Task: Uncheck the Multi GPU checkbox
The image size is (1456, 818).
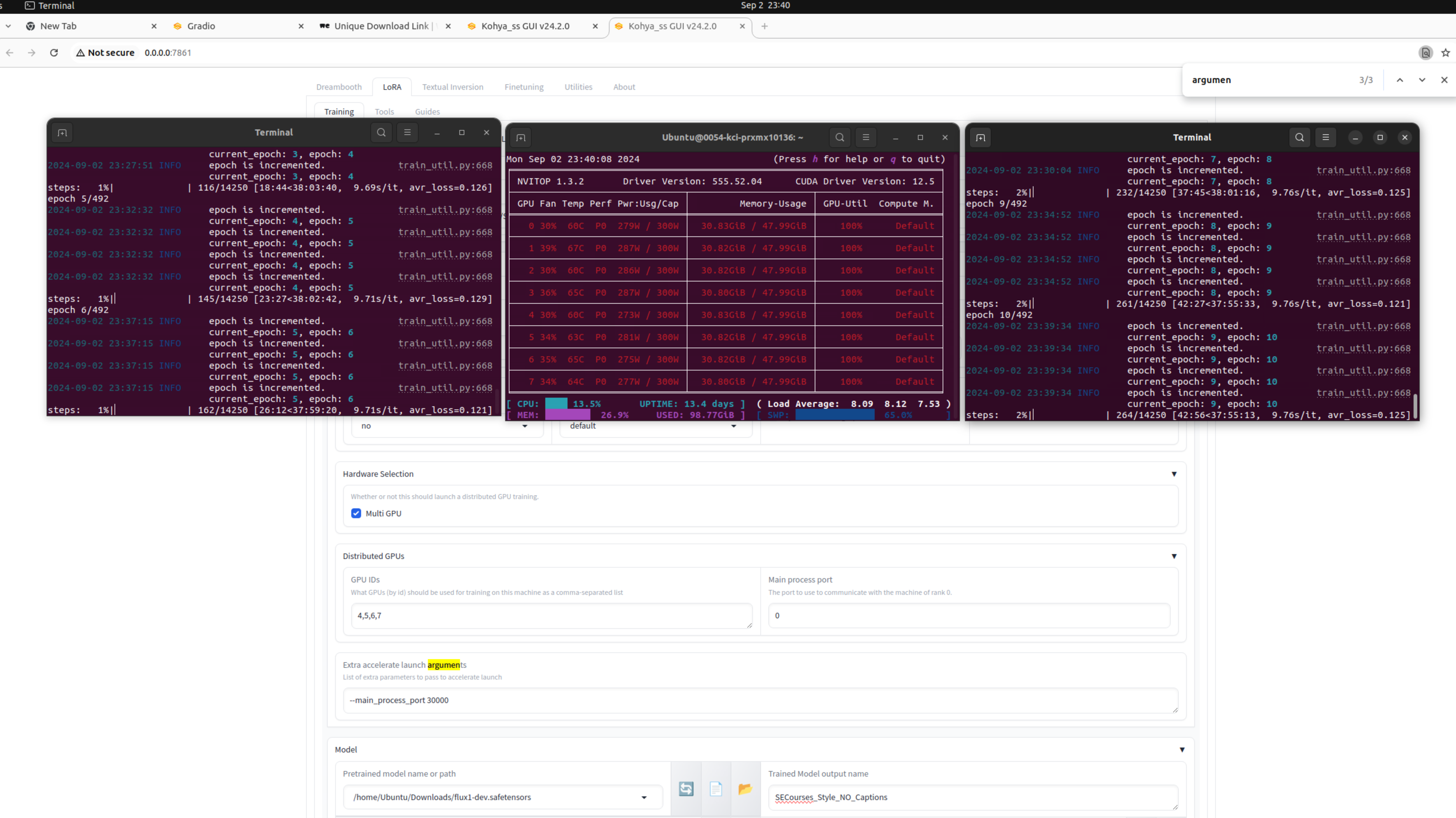Action: (356, 513)
